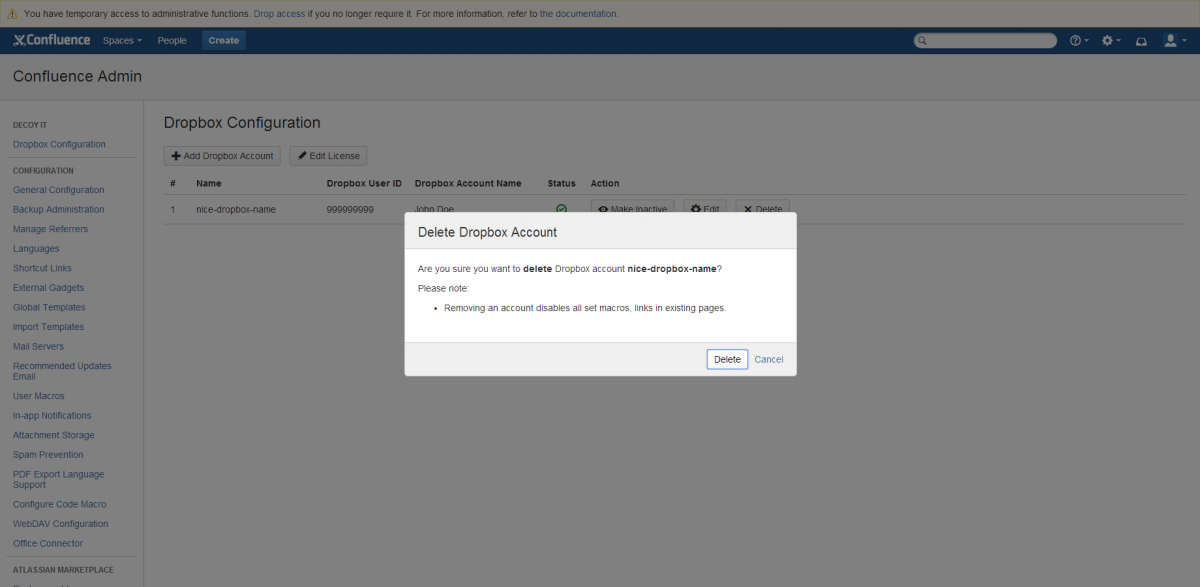Click the Create button in header

(224, 41)
